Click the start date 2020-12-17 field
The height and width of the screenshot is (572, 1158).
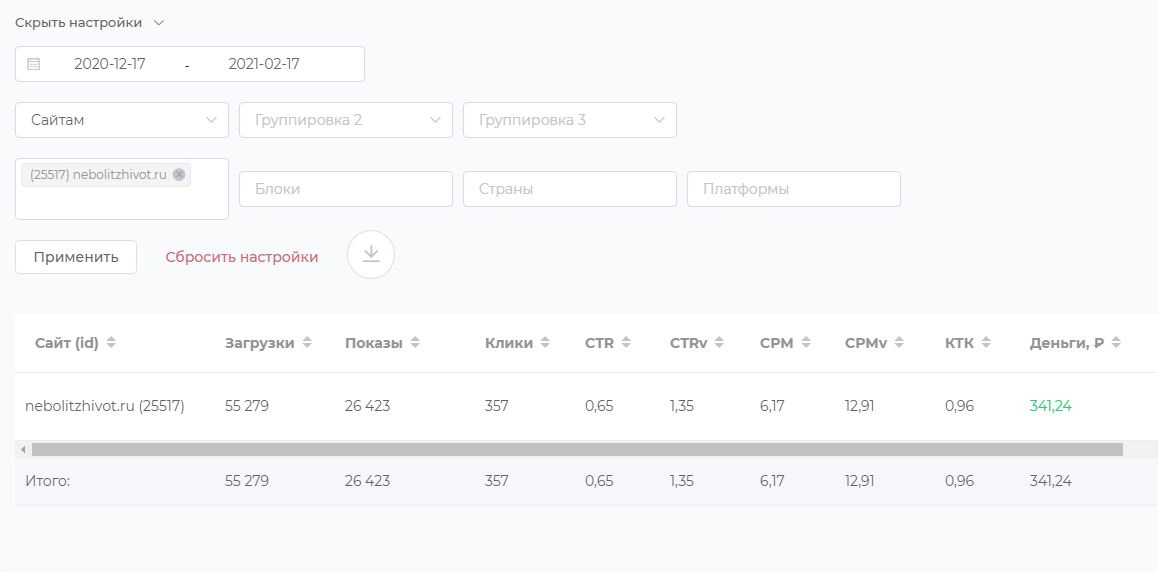[x=110, y=64]
